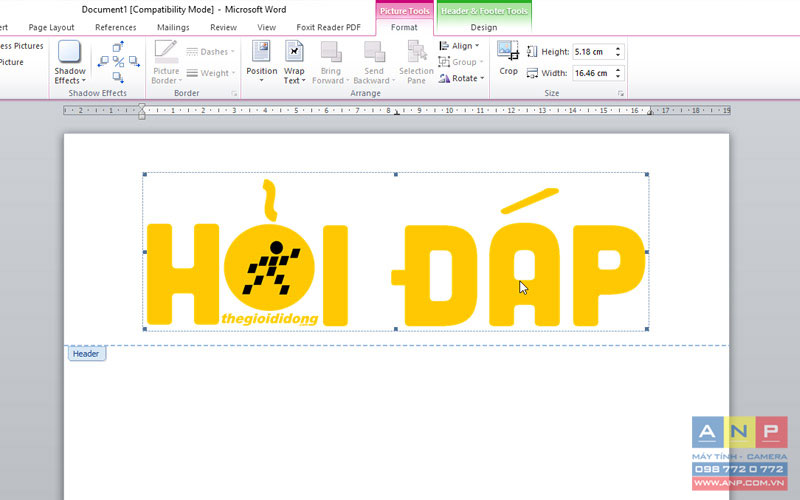Viewport: 800px width, 500px height.
Task: Click the Height icon beside the label
Action: point(532,52)
